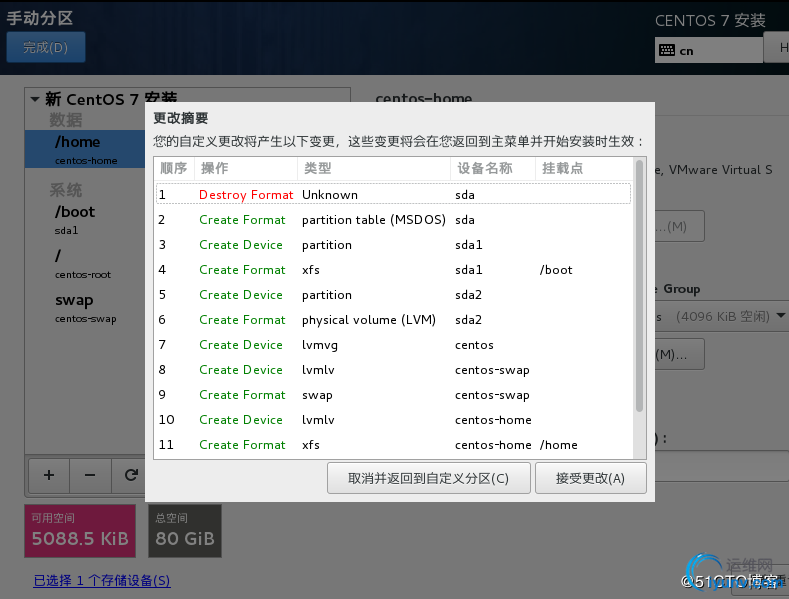
Task: Select row 2 partition table (MSDOS)
Action: pyautogui.click(x=393, y=220)
